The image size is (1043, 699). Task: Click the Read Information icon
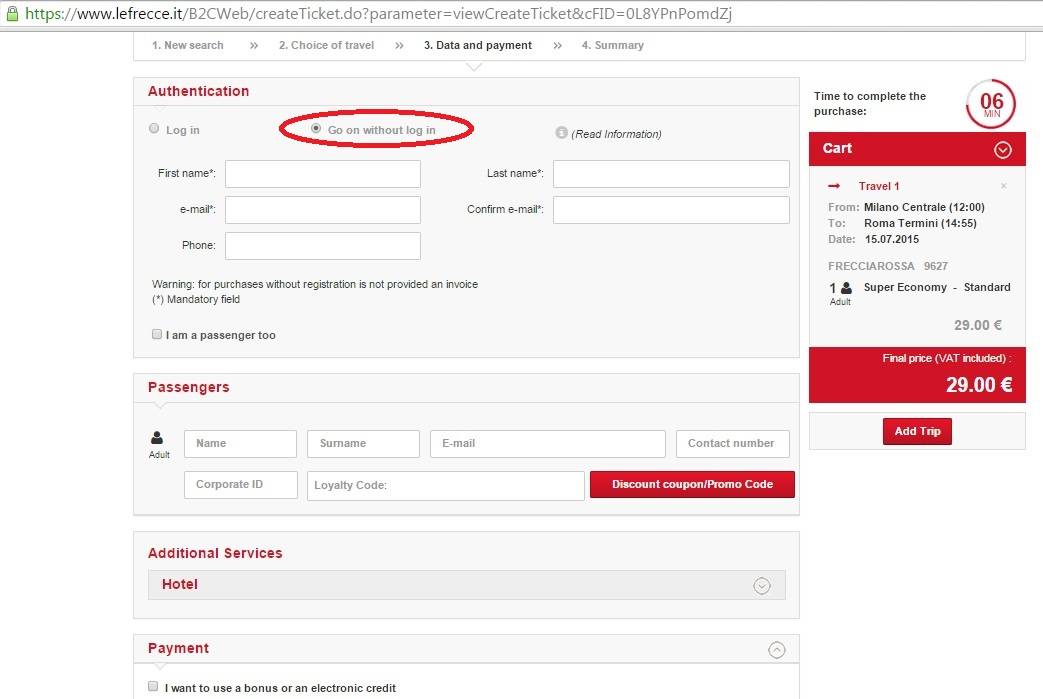pos(562,133)
